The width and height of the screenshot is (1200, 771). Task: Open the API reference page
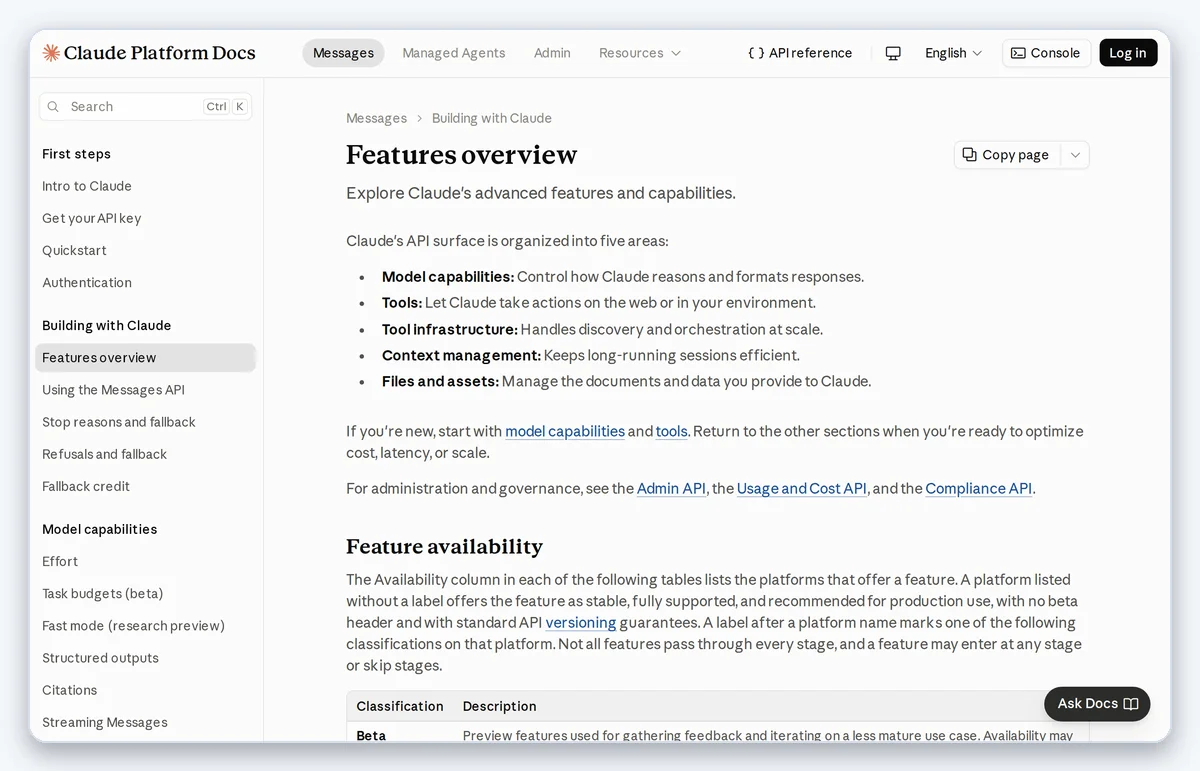(800, 53)
